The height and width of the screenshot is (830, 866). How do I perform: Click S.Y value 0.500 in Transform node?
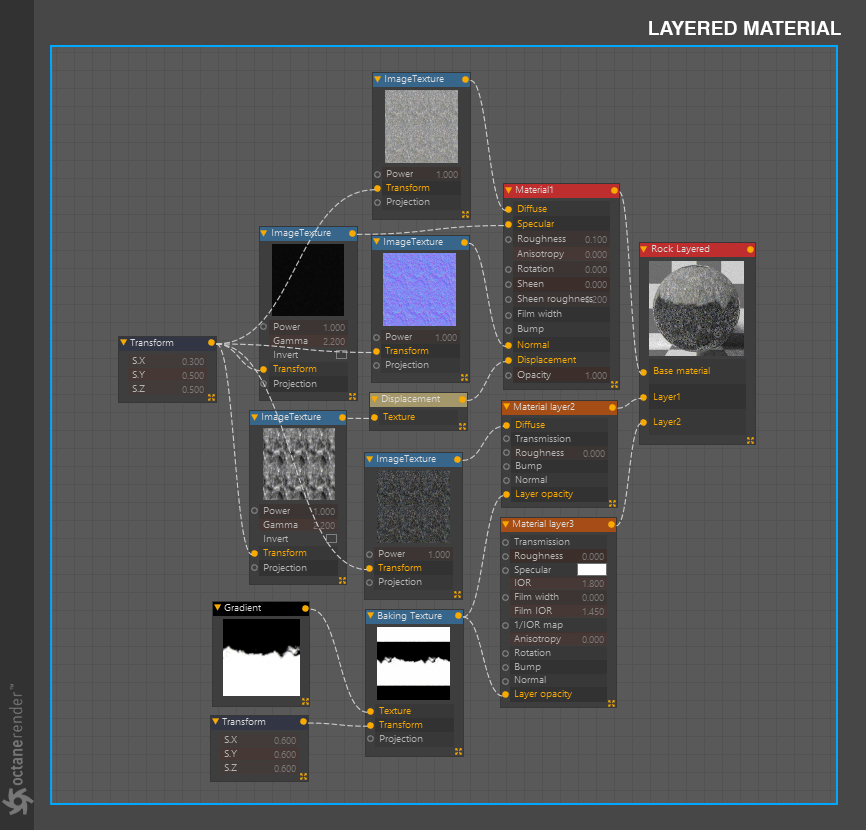coord(193,376)
